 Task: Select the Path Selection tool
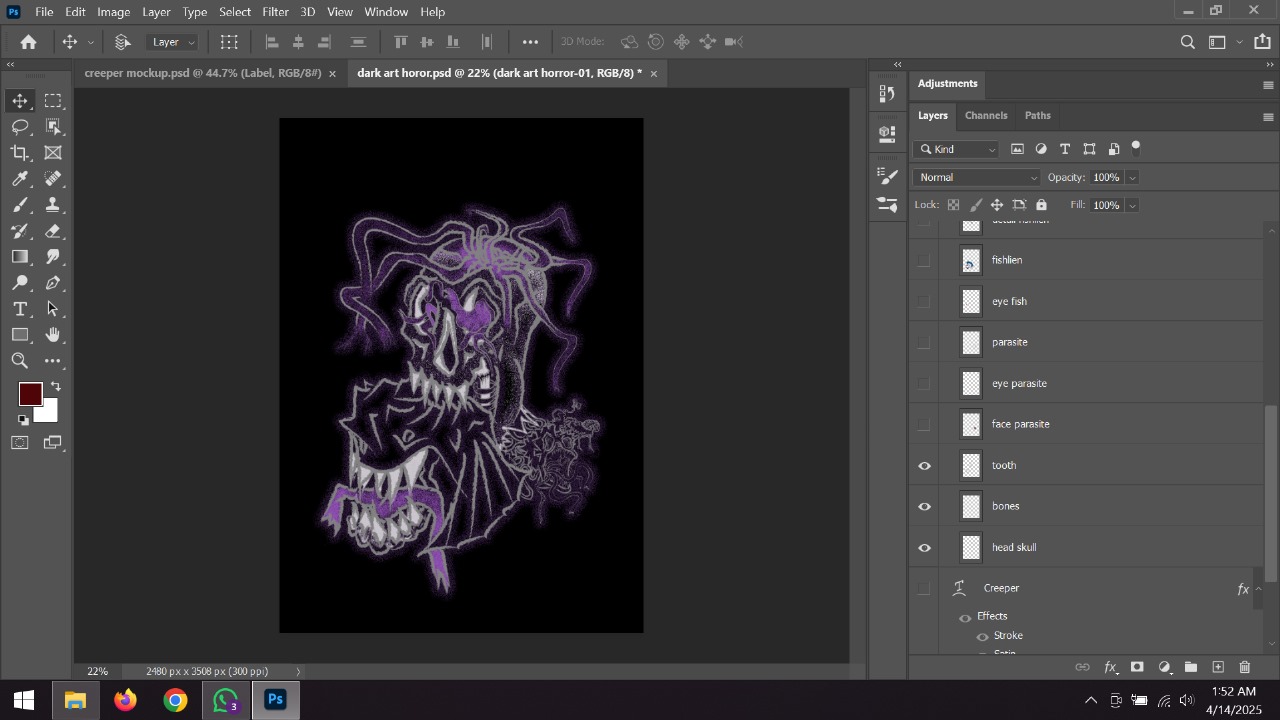[x=53, y=309]
